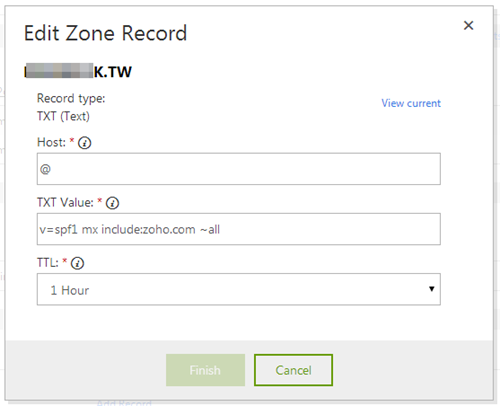Open the TTL info icon
Screen dimensions: 500x406
pos(77,263)
